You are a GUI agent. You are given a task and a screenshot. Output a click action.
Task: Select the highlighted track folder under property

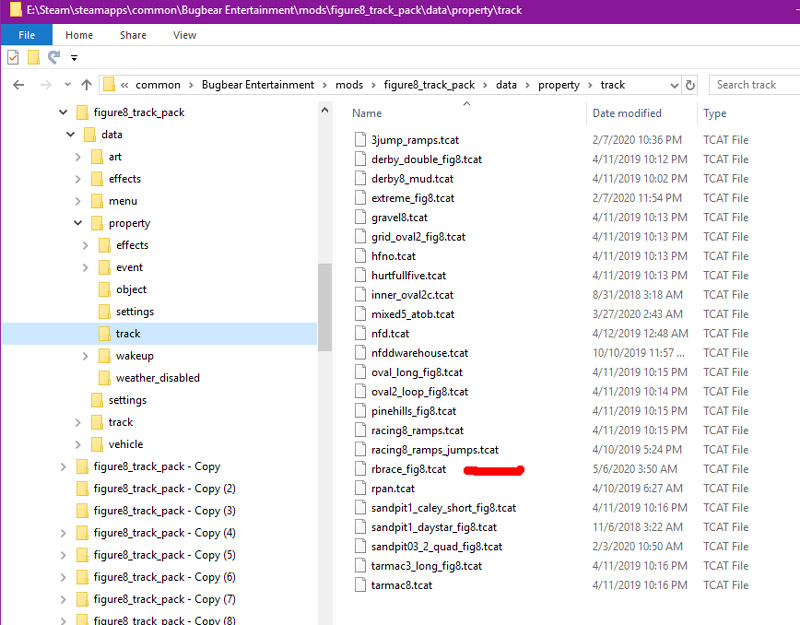pyautogui.click(x=159, y=334)
